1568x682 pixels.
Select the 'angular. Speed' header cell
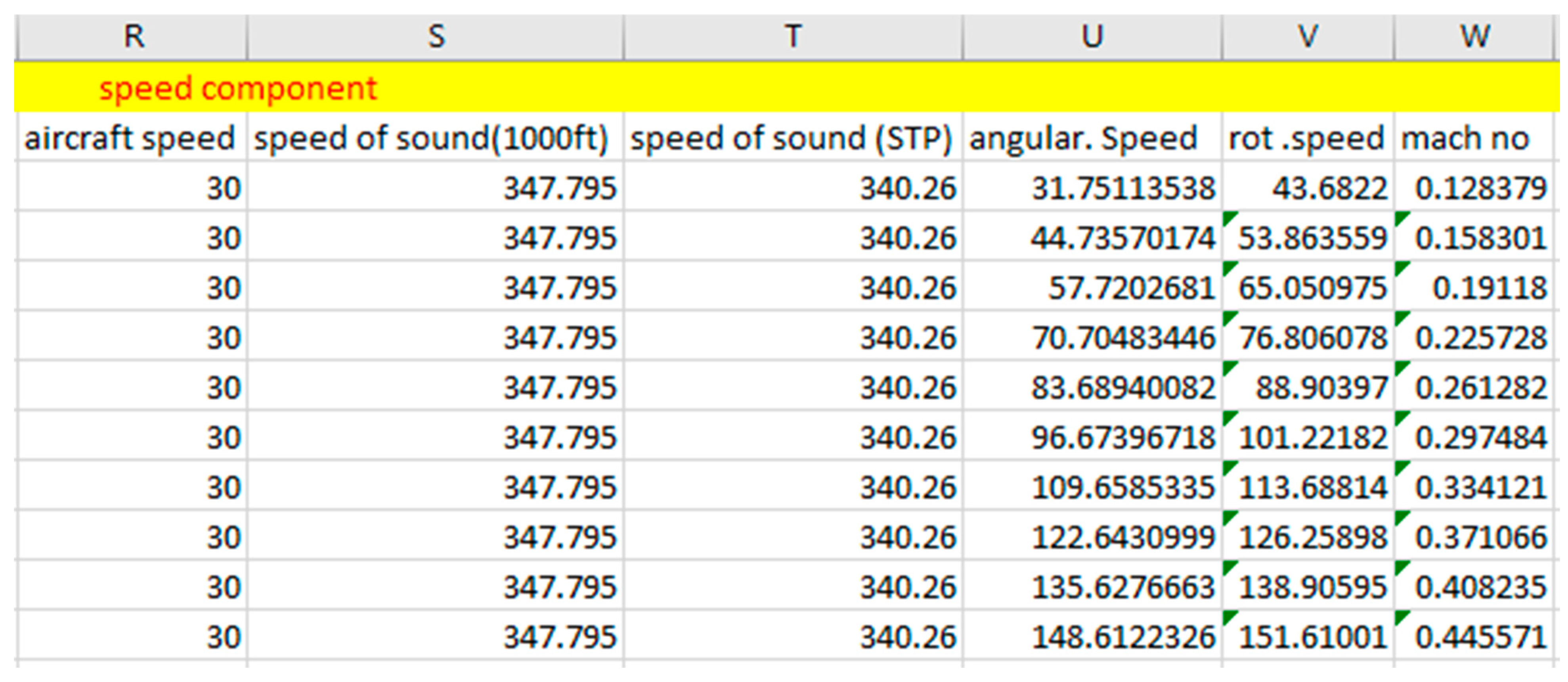(x=1084, y=138)
